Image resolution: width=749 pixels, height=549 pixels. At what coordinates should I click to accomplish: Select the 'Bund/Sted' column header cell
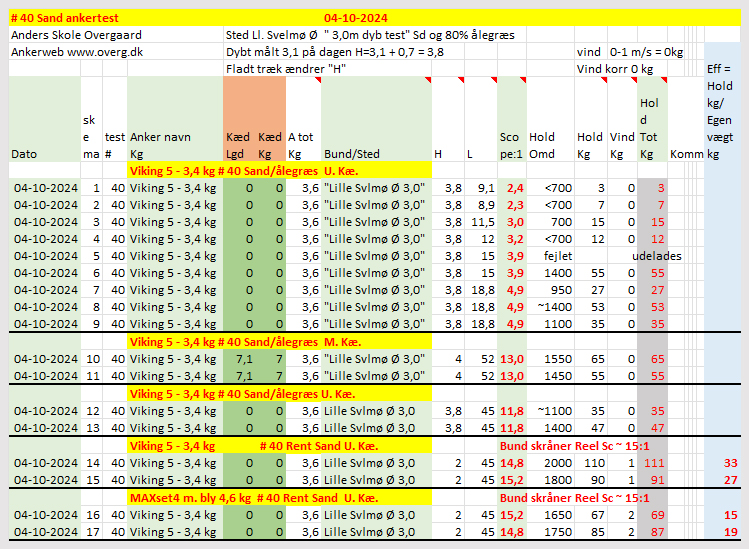click(351, 154)
